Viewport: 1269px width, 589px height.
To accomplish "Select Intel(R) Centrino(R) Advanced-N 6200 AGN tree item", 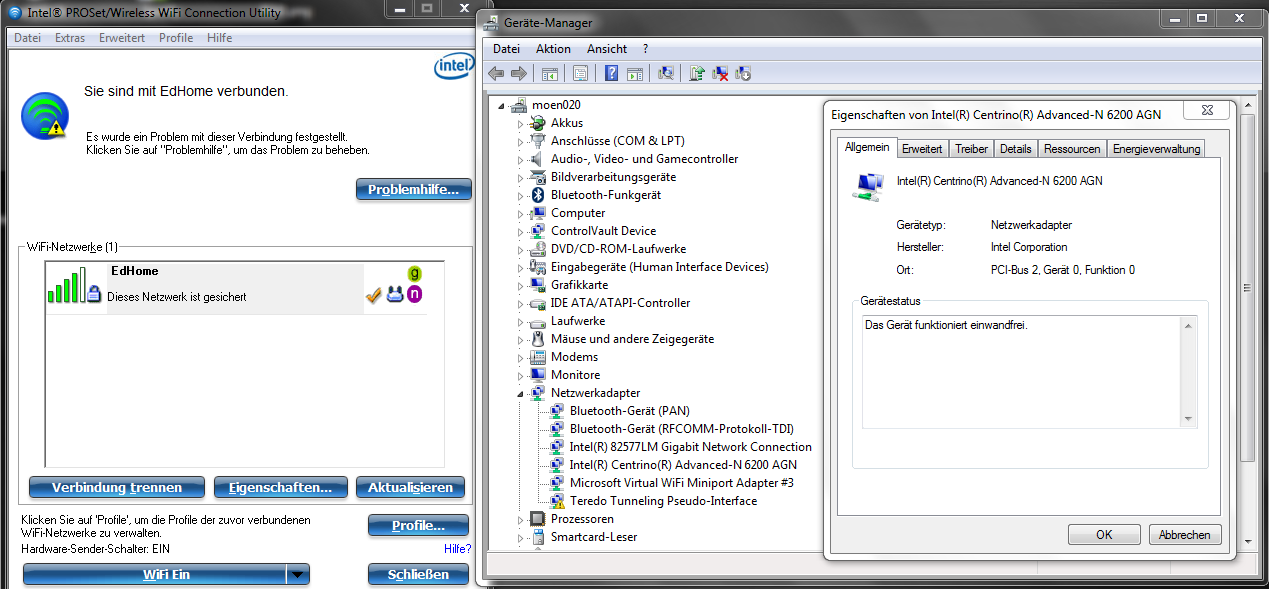I will click(683, 465).
